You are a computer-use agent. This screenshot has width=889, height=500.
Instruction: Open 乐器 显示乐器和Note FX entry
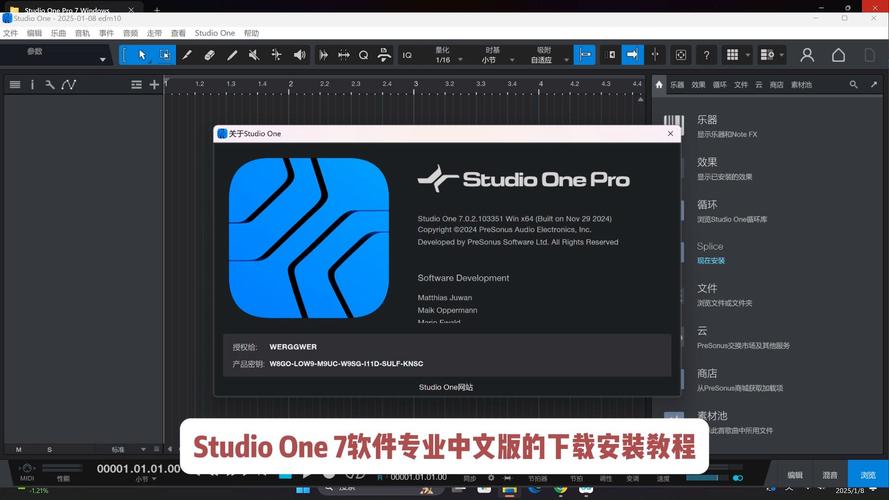click(x=727, y=126)
